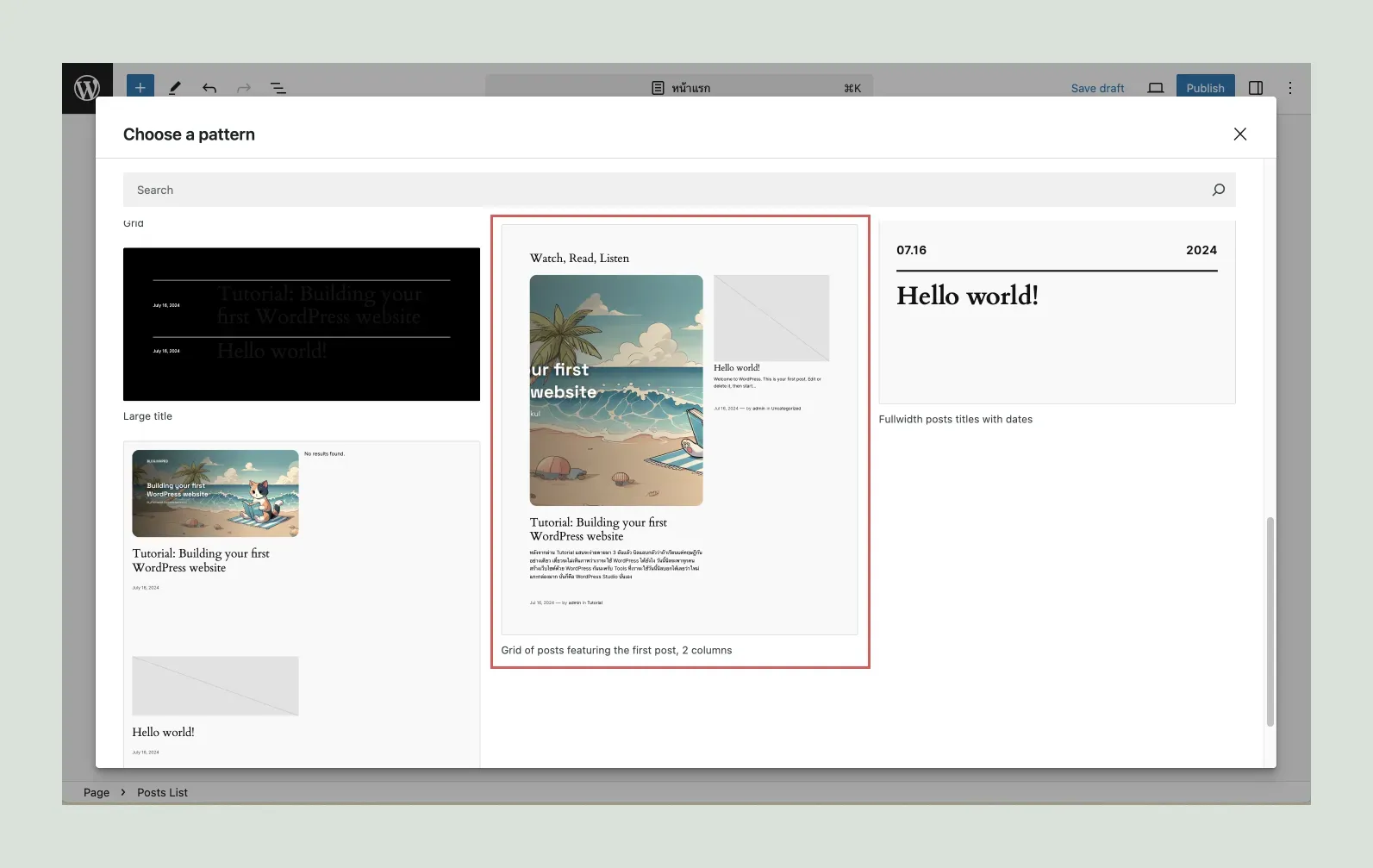This screenshot has width=1373, height=868.
Task: Click the redo arrow icon
Action: [x=244, y=88]
